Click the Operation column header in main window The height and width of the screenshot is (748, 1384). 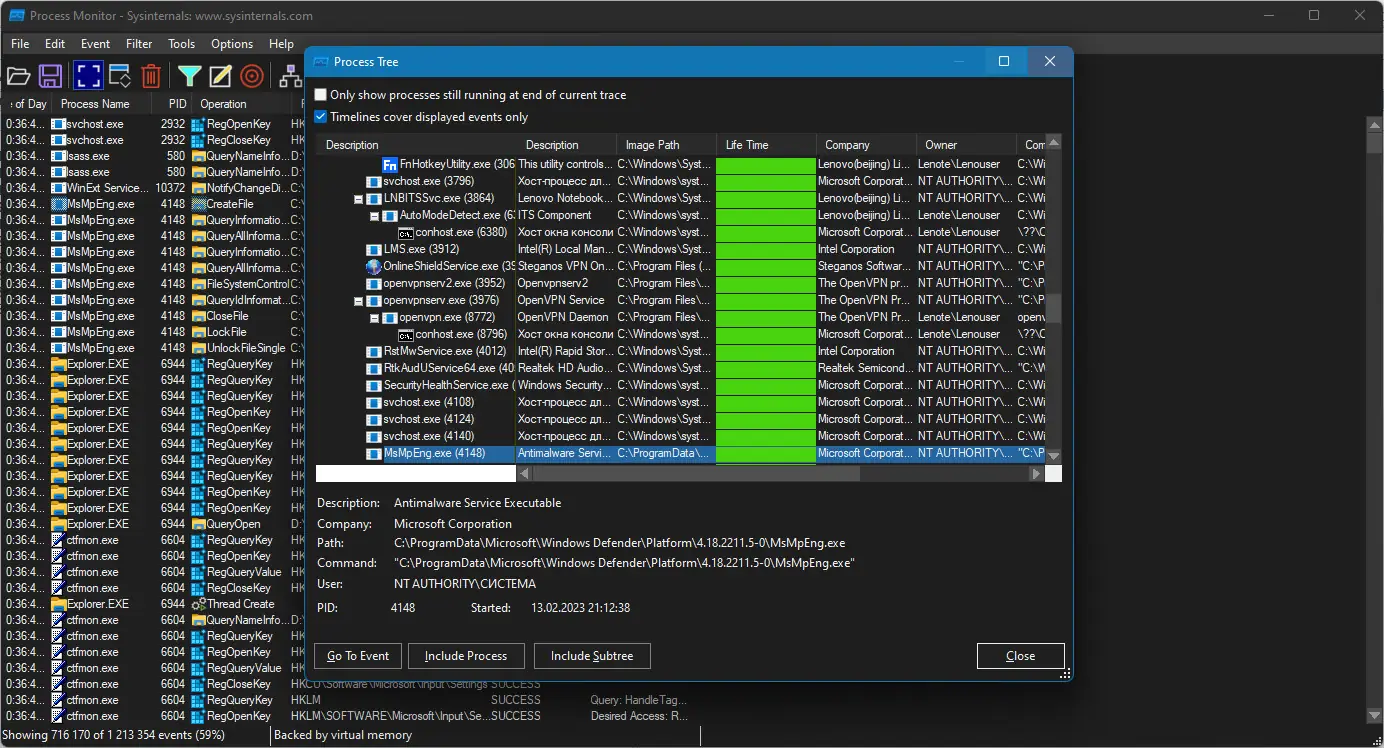point(241,104)
